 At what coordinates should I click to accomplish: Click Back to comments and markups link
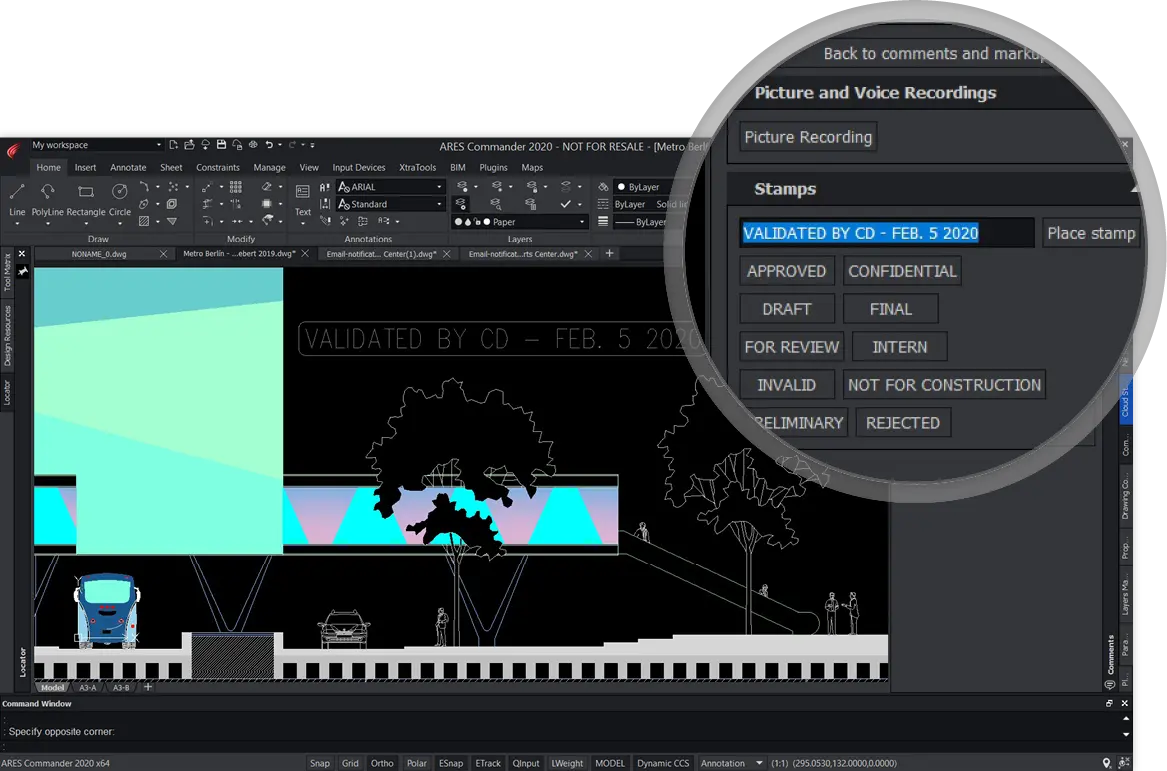coord(936,54)
